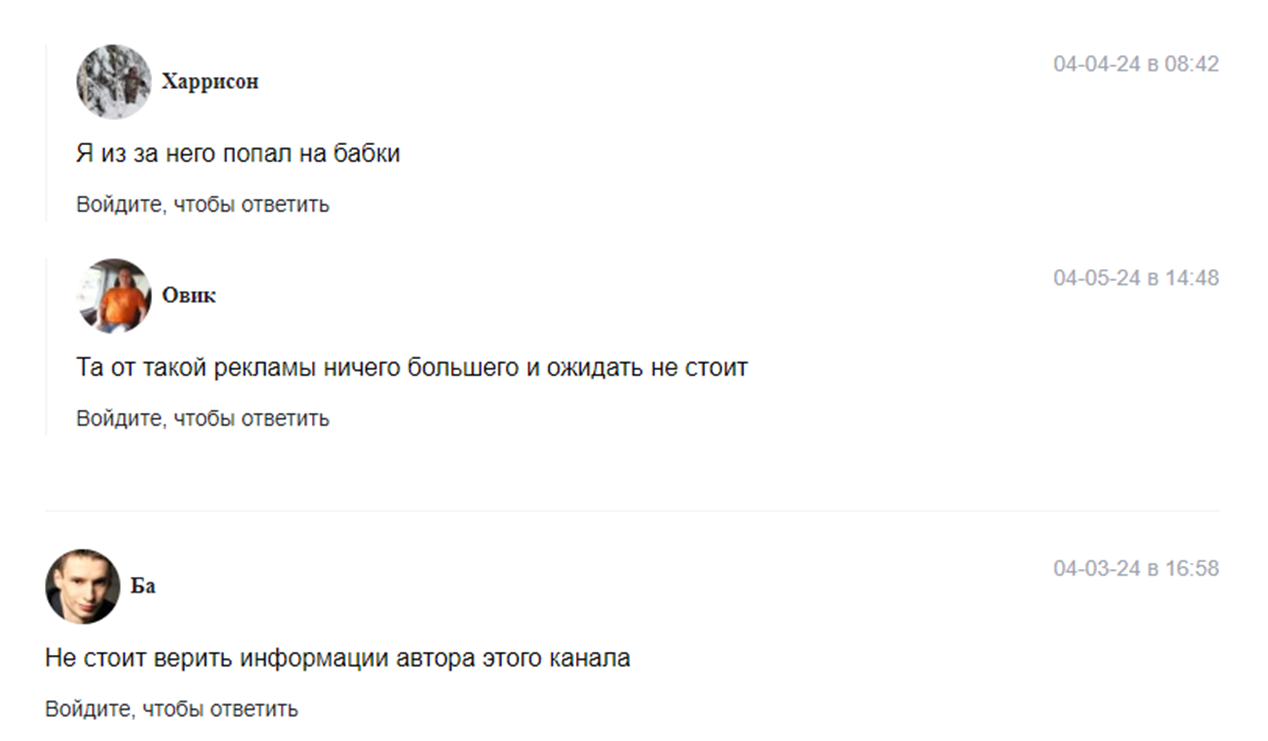Click the horizontal divider above Ба's comment
This screenshot has width=1268, height=741.
pos(632,511)
